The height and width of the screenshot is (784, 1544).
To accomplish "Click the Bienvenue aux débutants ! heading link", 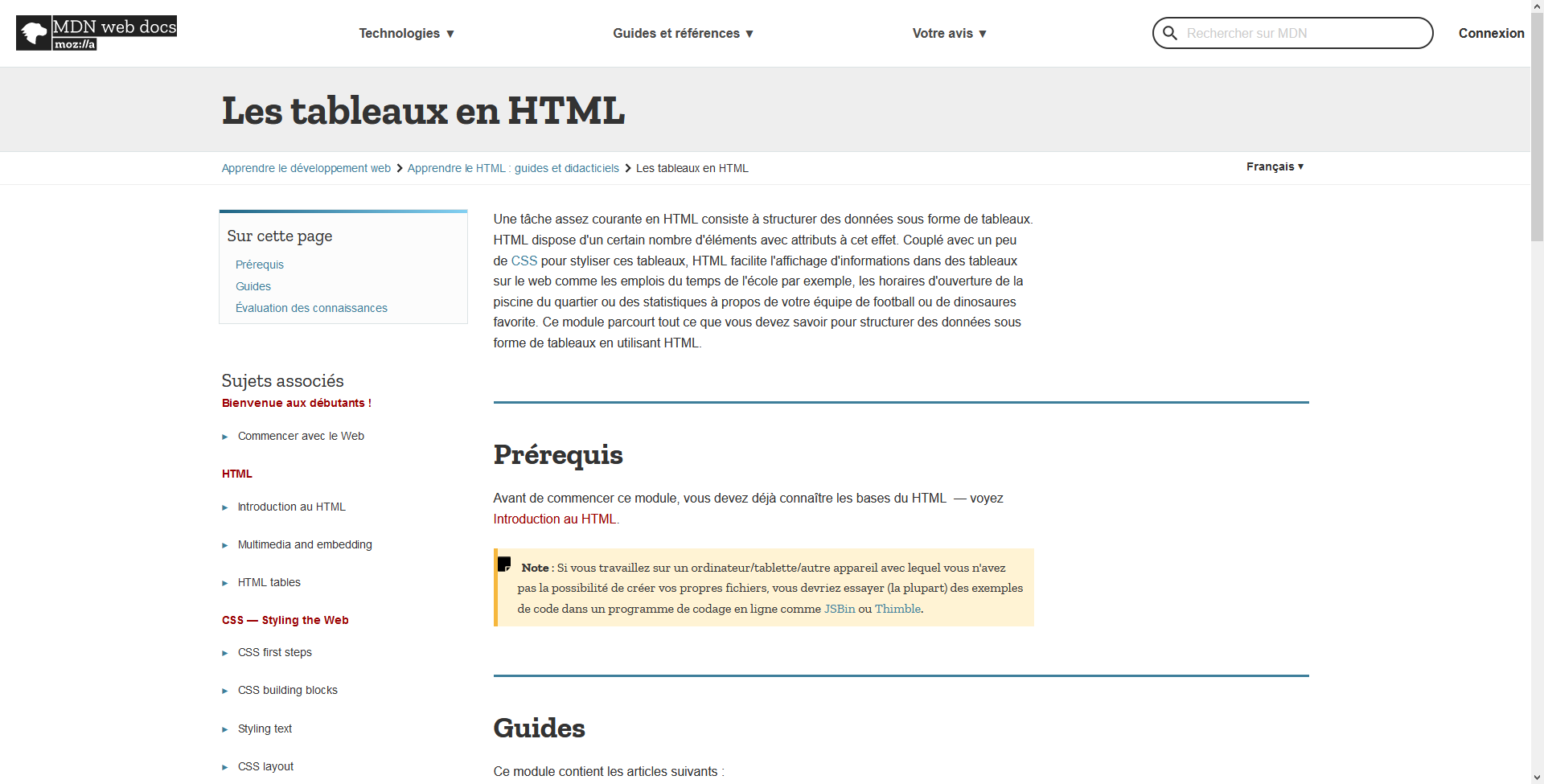I will [296, 403].
